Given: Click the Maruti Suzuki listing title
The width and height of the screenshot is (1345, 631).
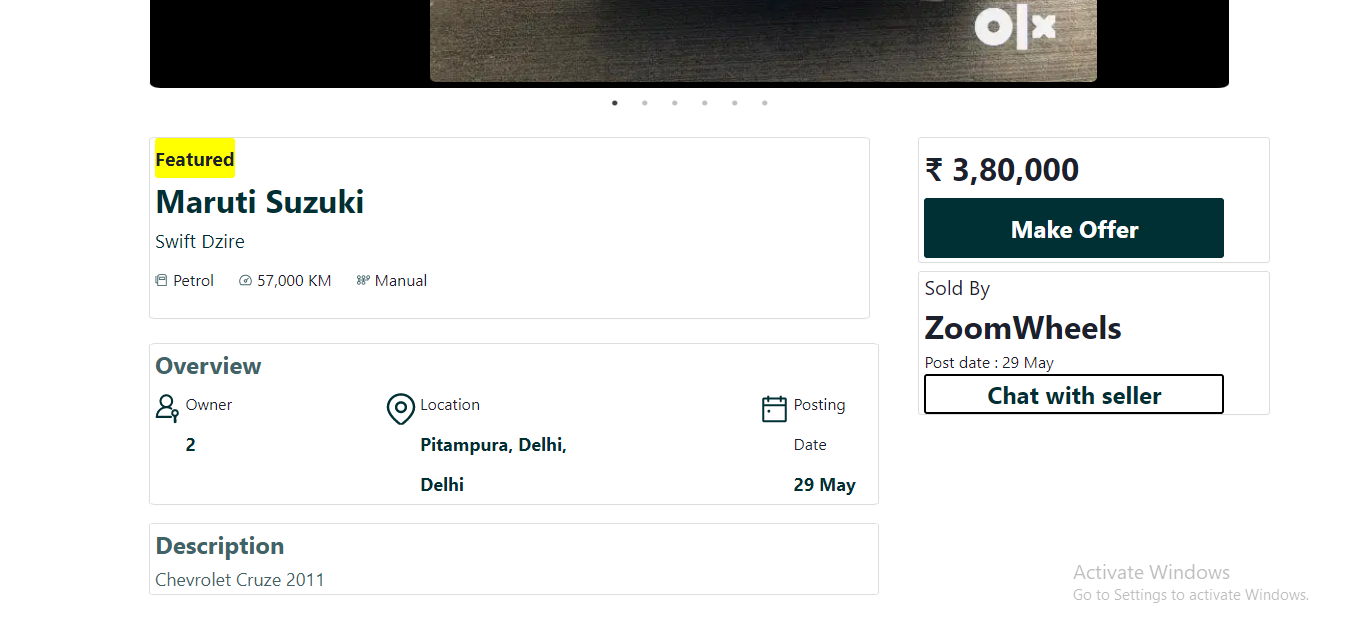Looking at the screenshot, I should pyautogui.click(x=259, y=202).
